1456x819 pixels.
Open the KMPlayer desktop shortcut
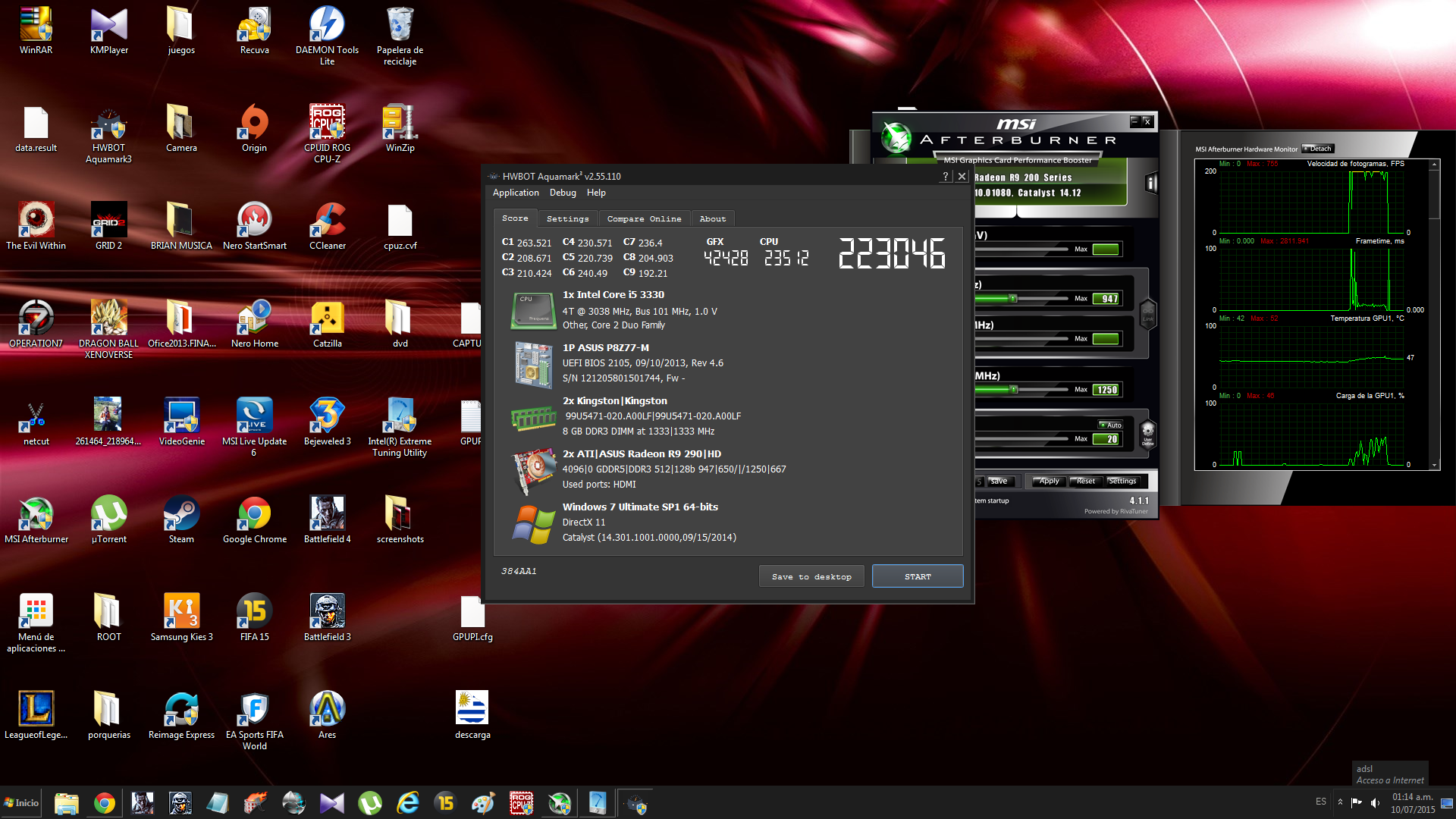click(x=108, y=31)
